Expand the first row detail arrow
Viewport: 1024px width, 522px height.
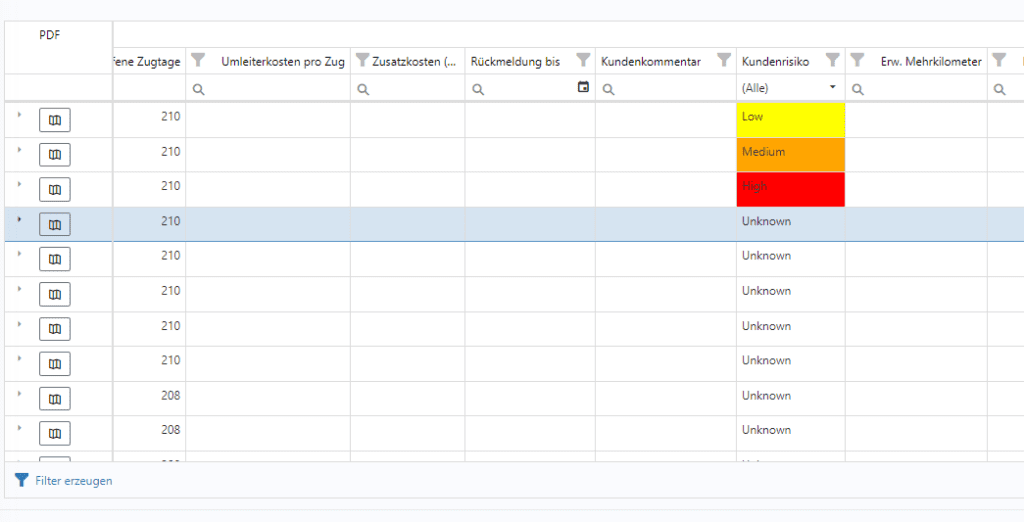pos(19,115)
